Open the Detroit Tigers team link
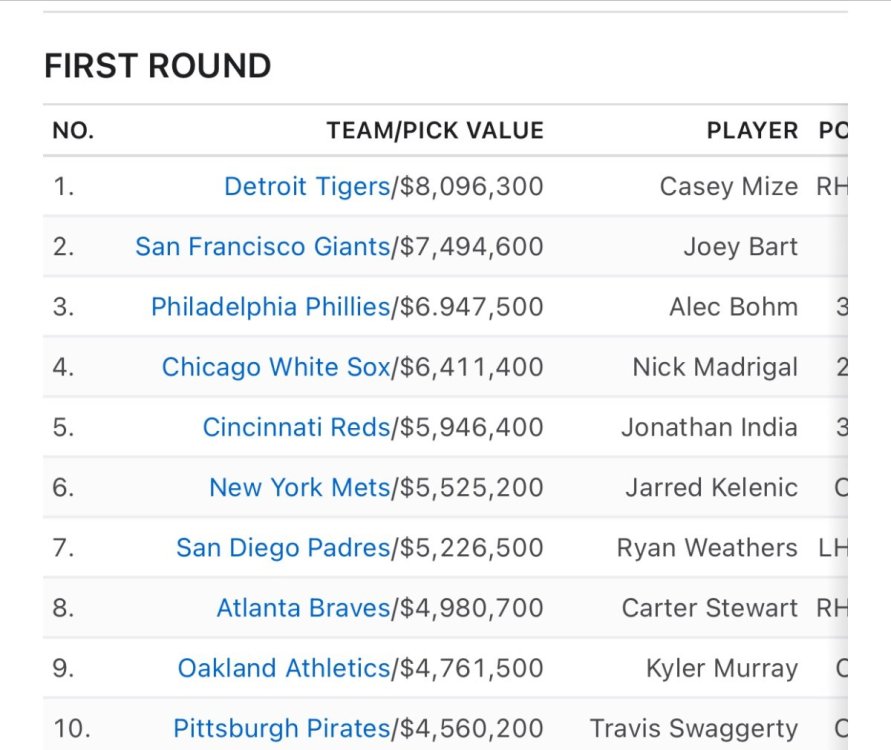The image size is (891, 750). [x=307, y=187]
